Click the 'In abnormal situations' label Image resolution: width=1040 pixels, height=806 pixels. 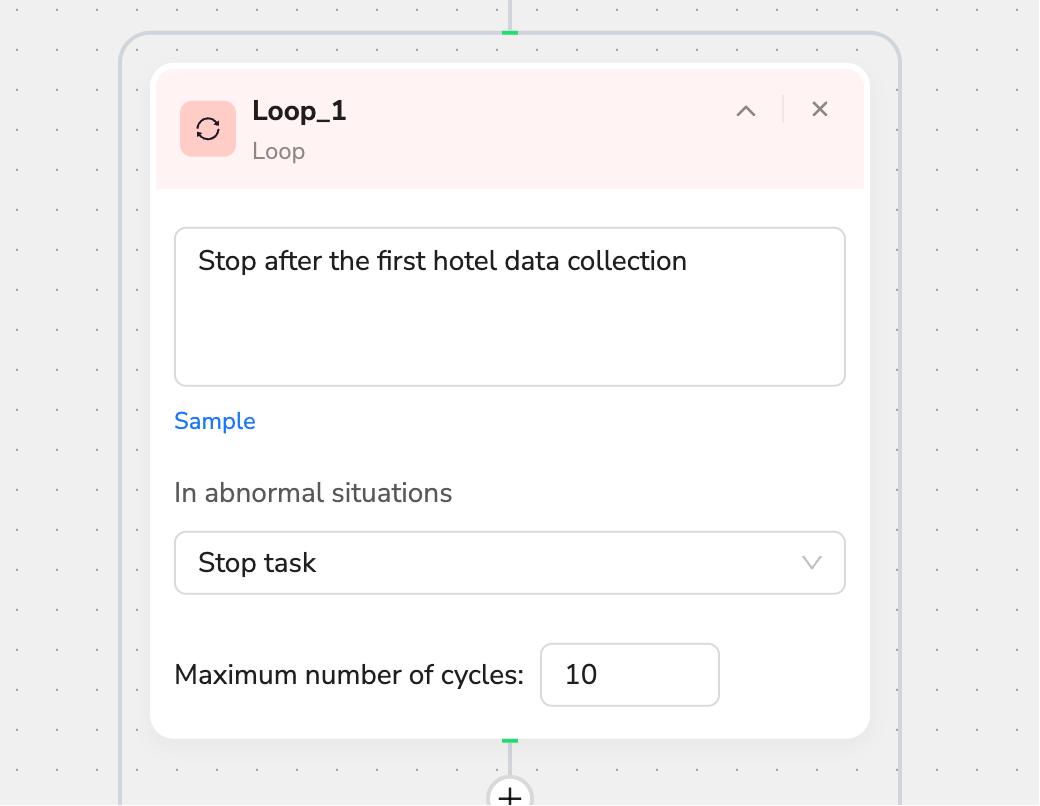(313, 493)
